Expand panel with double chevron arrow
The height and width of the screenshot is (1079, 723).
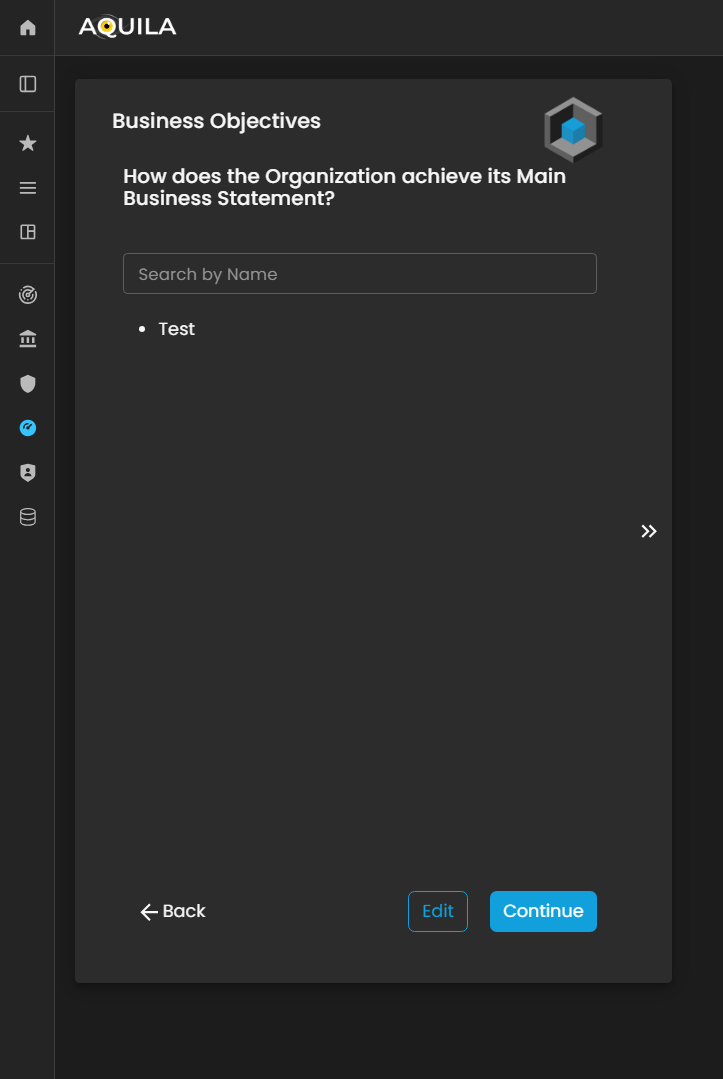coord(649,532)
